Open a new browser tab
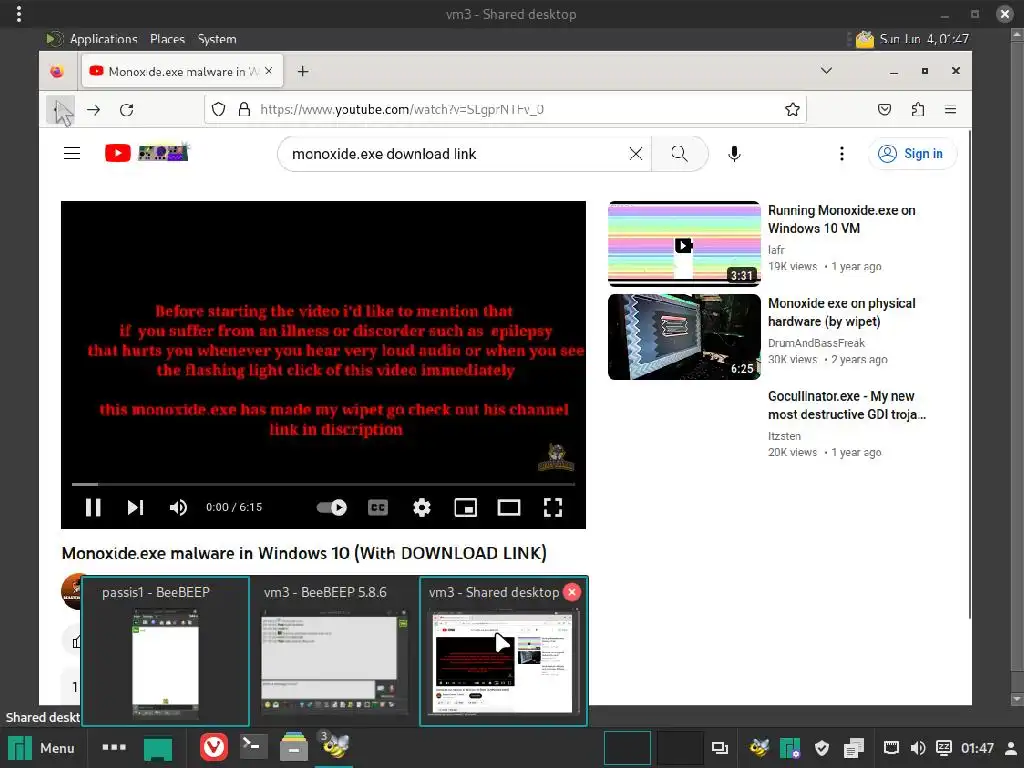Screen dimensions: 1024x768 [303, 71]
